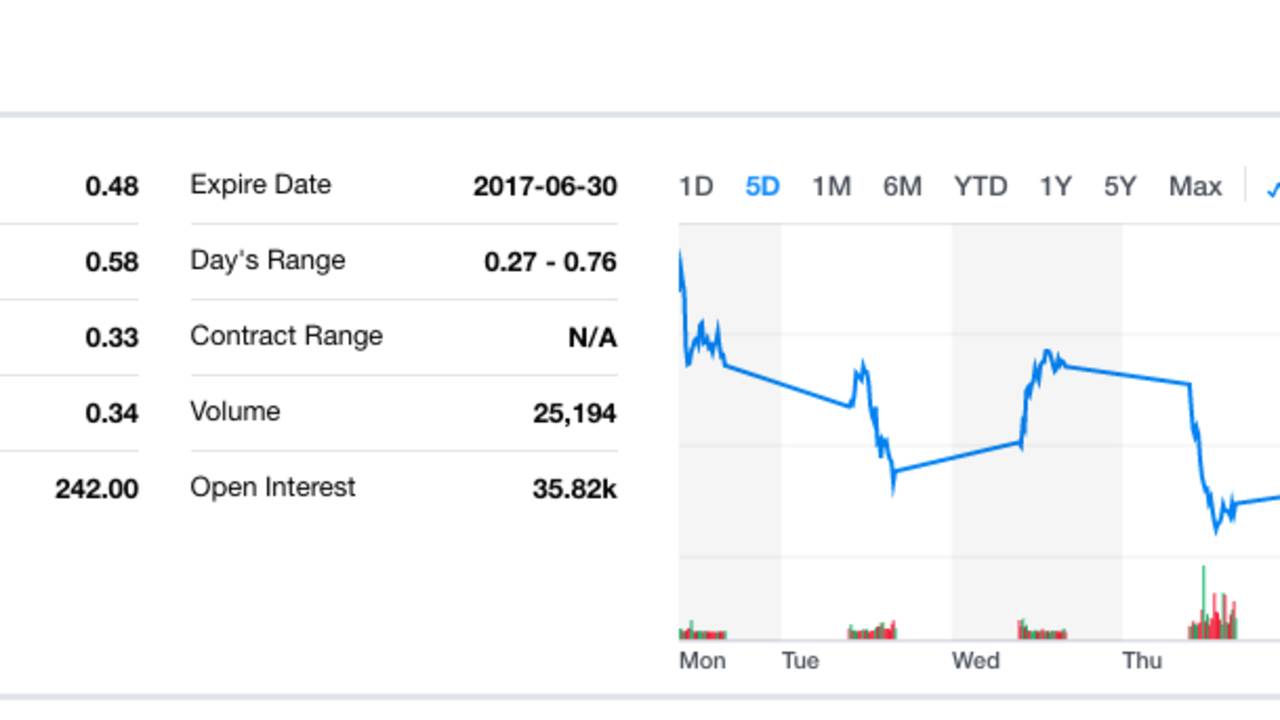The height and width of the screenshot is (720, 1280).
Task: Click the Open Interest value 35.82k
Action: pos(575,489)
